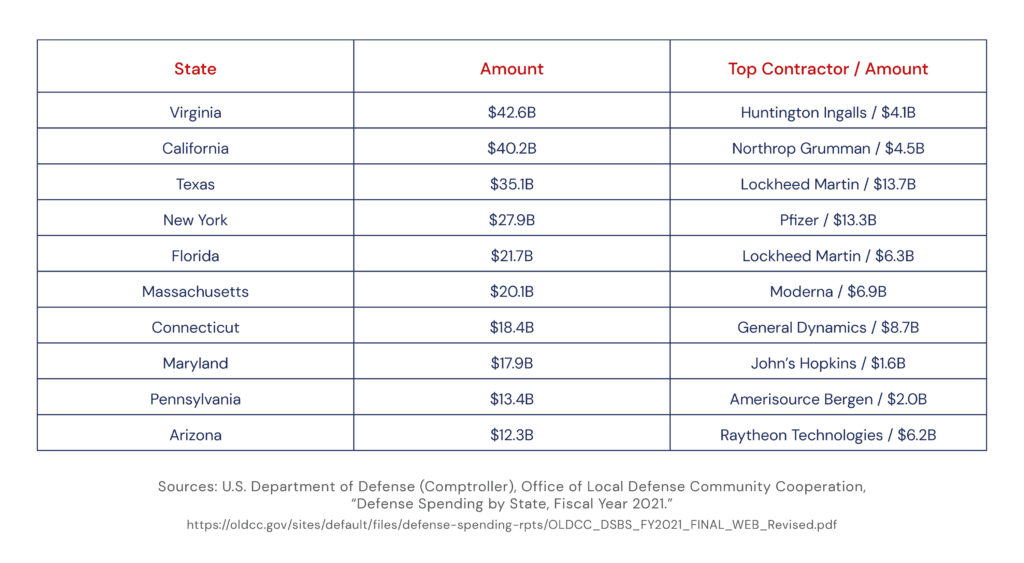Viewport: 1024px width, 563px height.
Task: Click the Amount column header
Action: point(511,69)
